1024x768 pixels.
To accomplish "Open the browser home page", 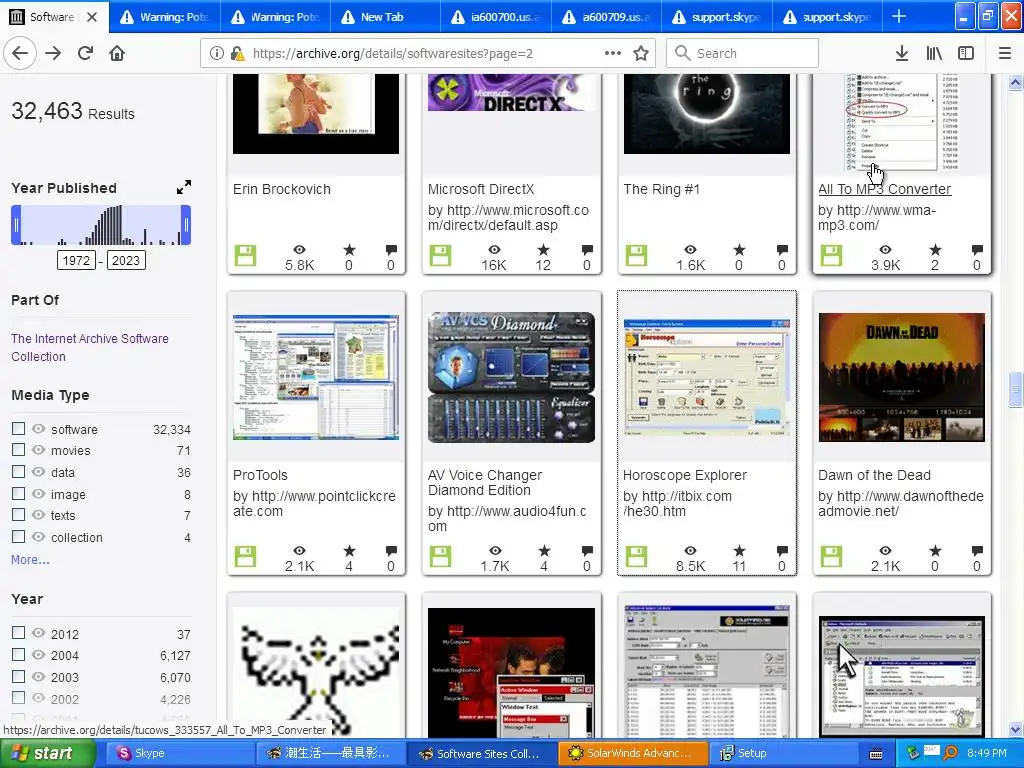I will click(117, 54).
